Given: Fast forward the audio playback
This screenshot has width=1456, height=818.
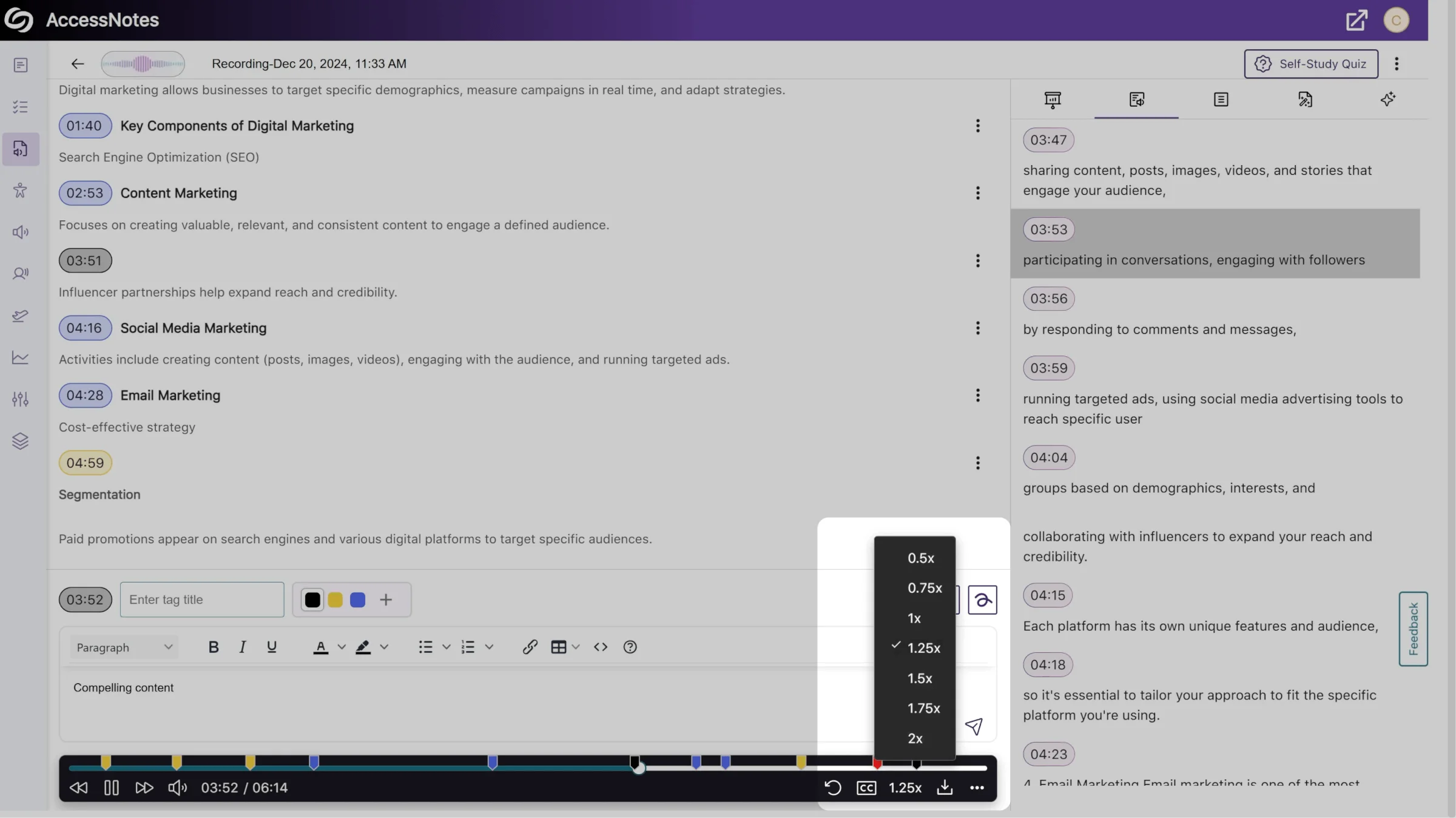Looking at the screenshot, I should (x=144, y=788).
